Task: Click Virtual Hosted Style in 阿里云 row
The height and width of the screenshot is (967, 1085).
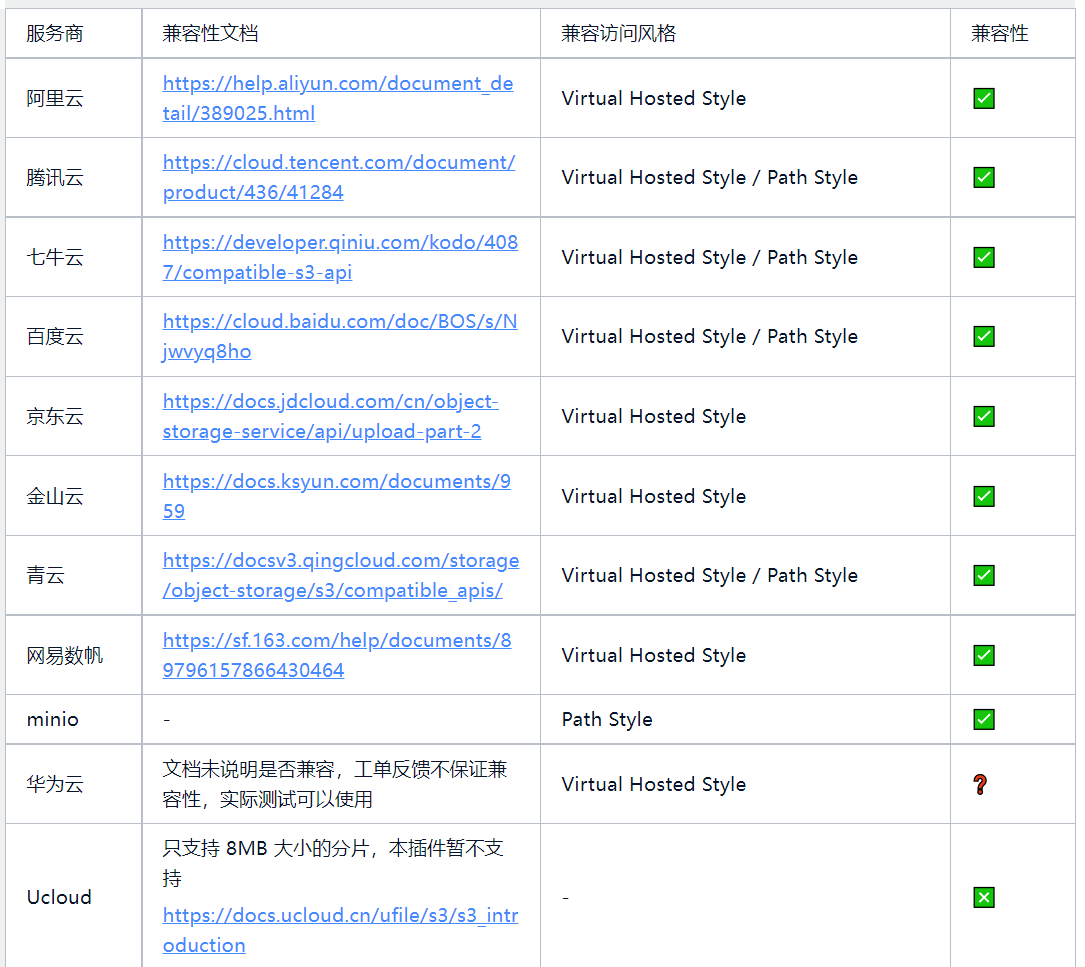Action: point(653,98)
